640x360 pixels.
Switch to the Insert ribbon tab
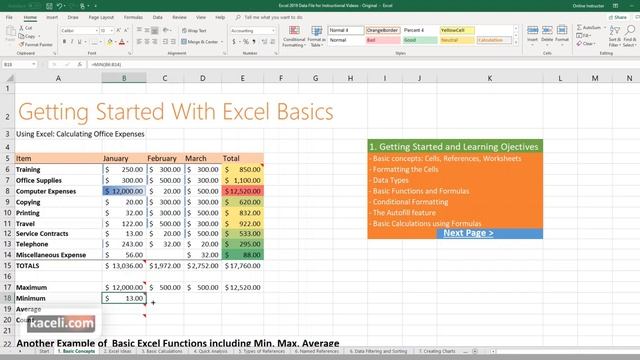pyautogui.click(x=52, y=18)
